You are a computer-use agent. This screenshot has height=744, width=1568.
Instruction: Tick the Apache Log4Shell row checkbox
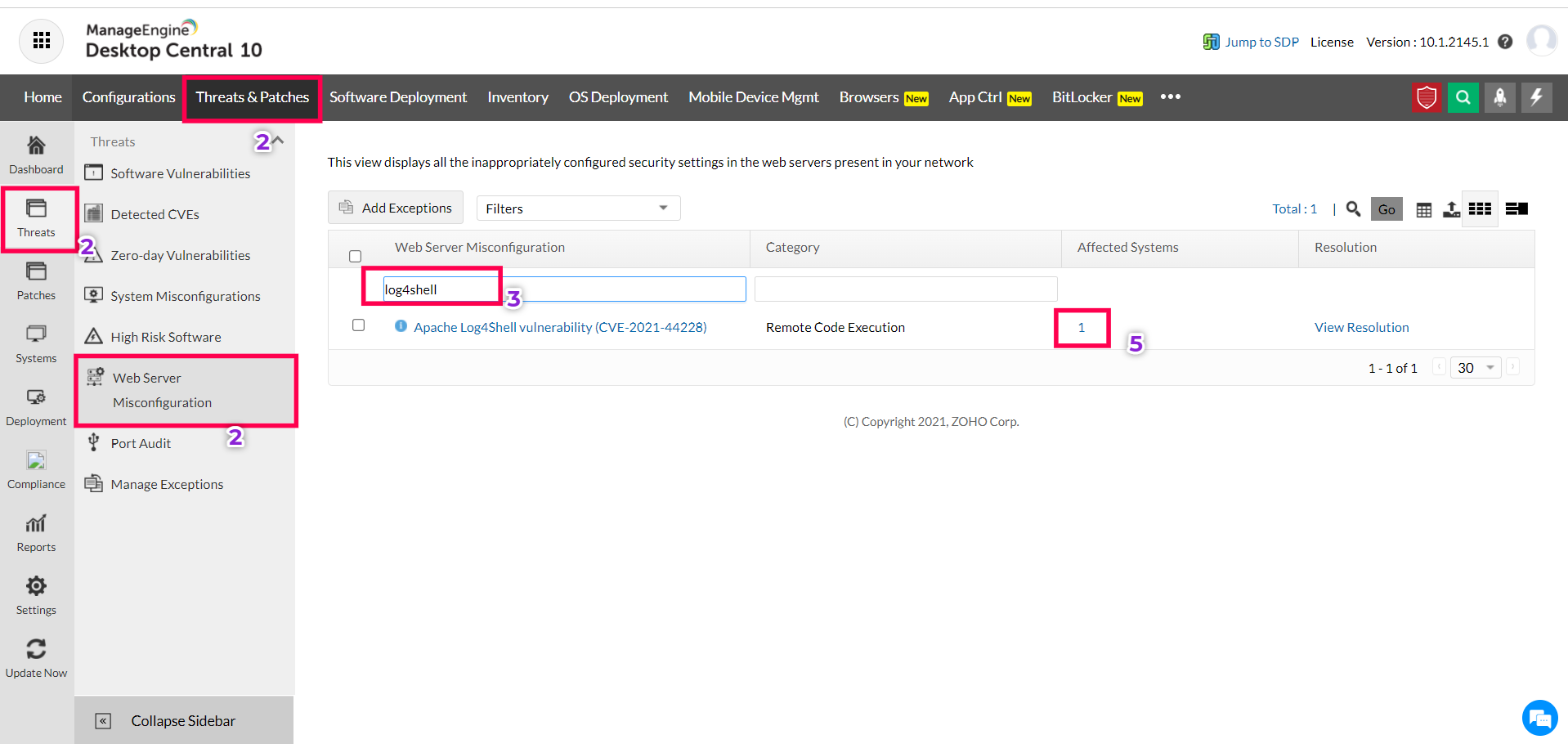click(358, 325)
